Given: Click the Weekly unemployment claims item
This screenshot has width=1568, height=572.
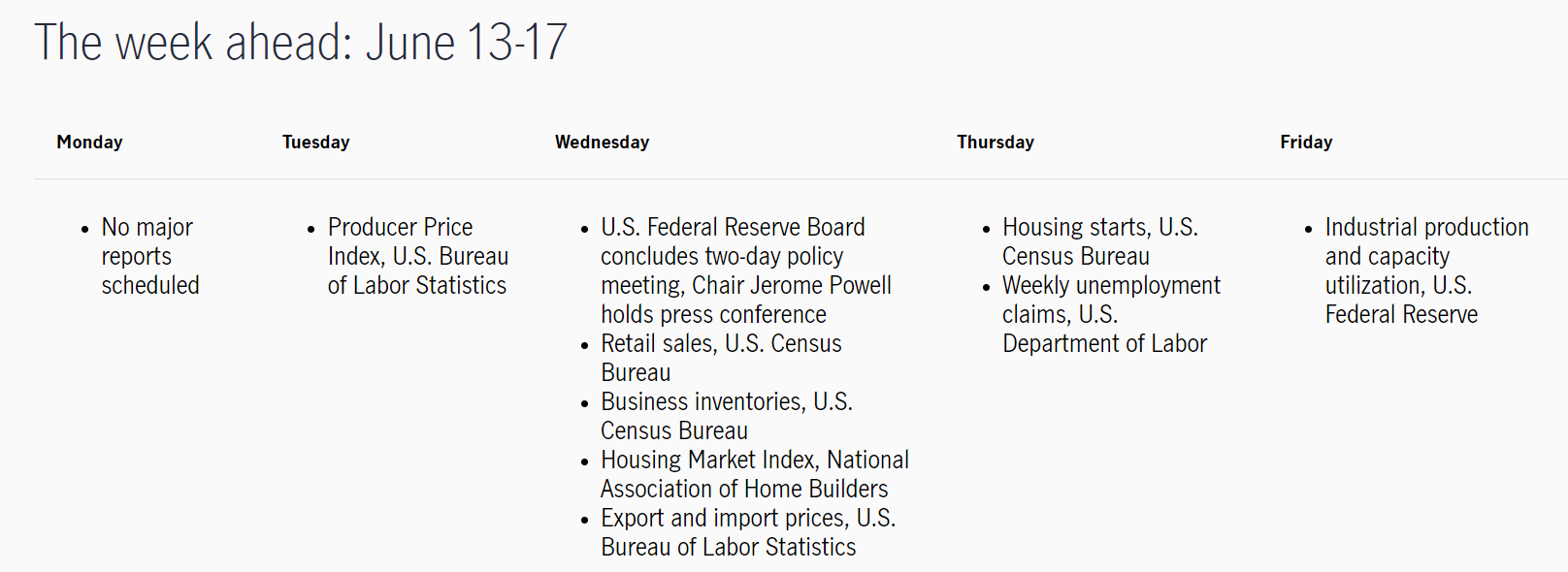Looking at the screenshot, I should coord(1111,314).
